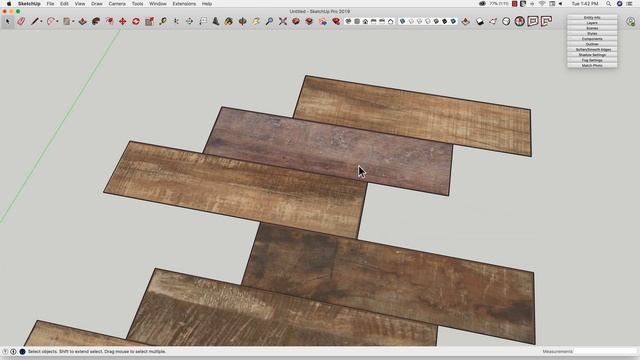Image resolution: width=640 pixels, height=360 pixels.
Task: Expand the Scenes panel
Action: point(592,28)
